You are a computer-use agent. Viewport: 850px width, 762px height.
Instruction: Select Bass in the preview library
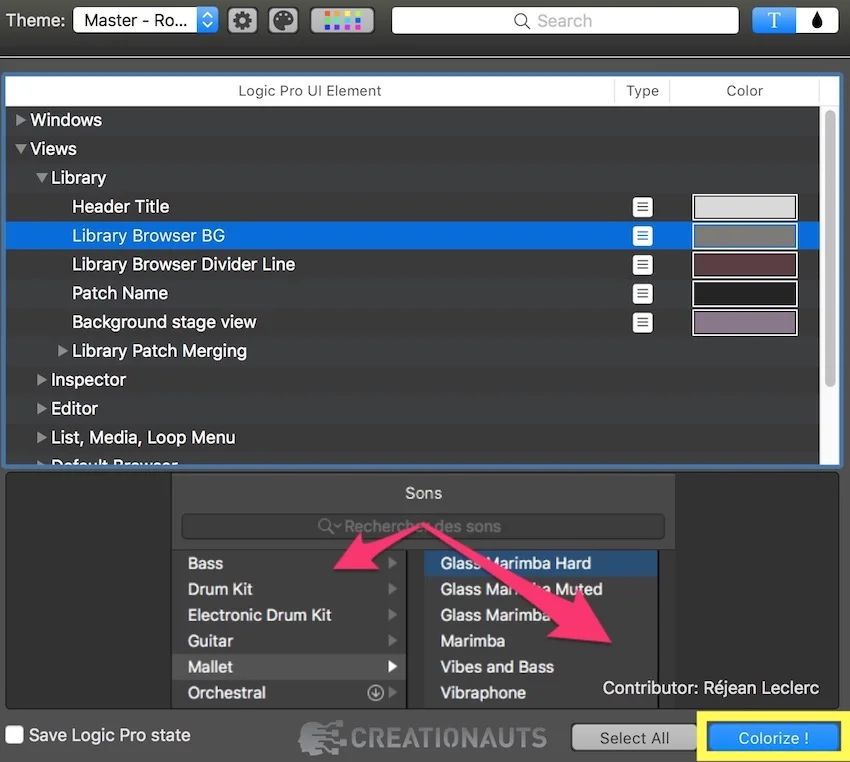point(289,563)
